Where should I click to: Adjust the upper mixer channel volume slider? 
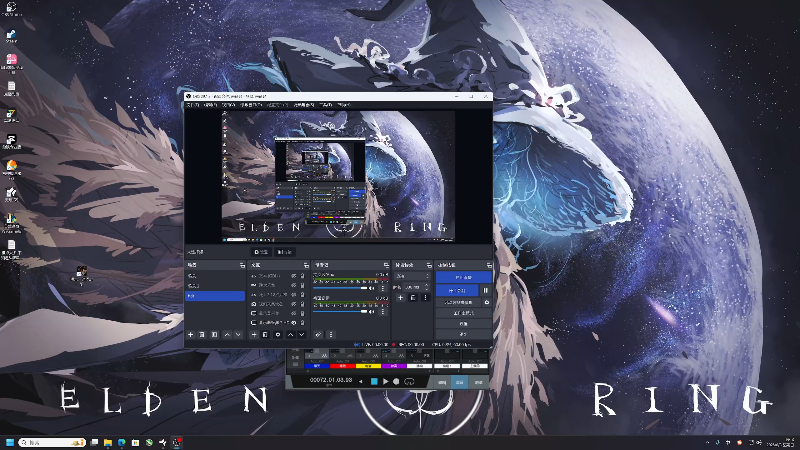tap(340, 288)
